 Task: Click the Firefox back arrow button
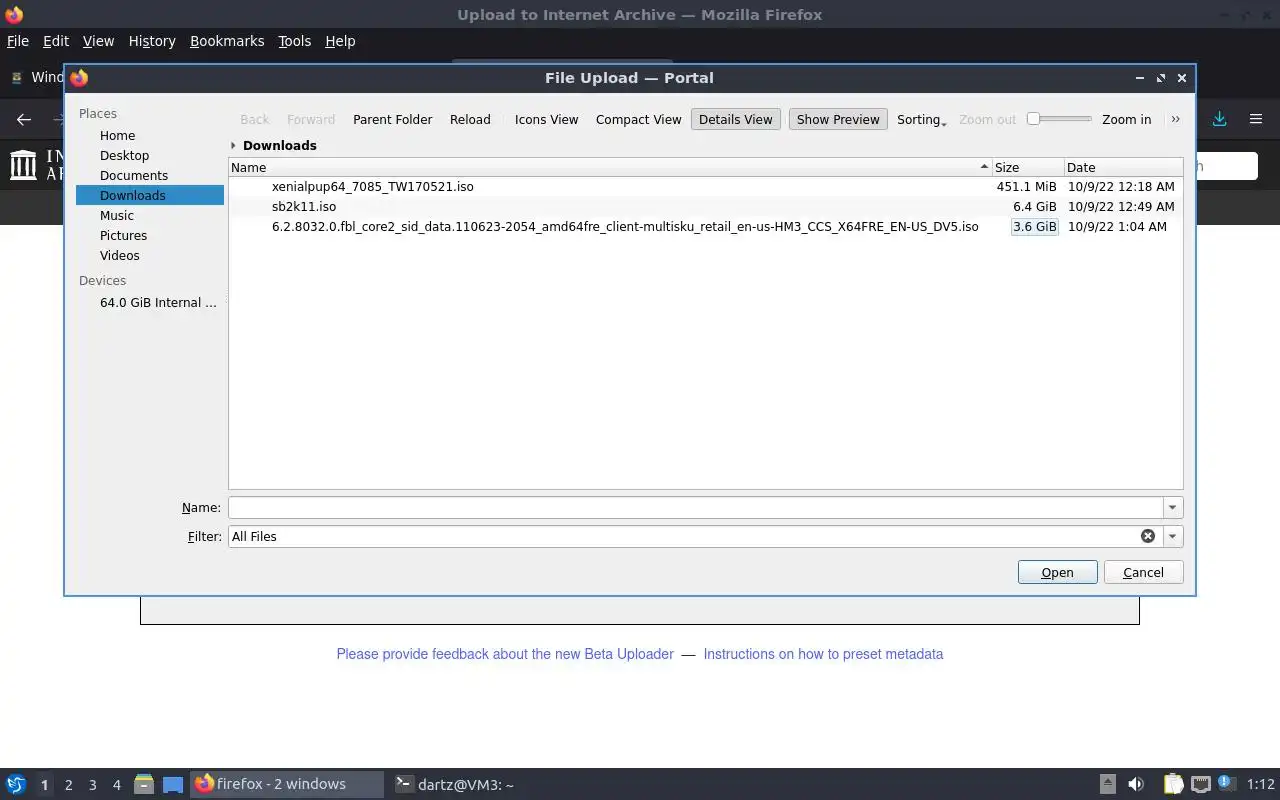point(24,119)
